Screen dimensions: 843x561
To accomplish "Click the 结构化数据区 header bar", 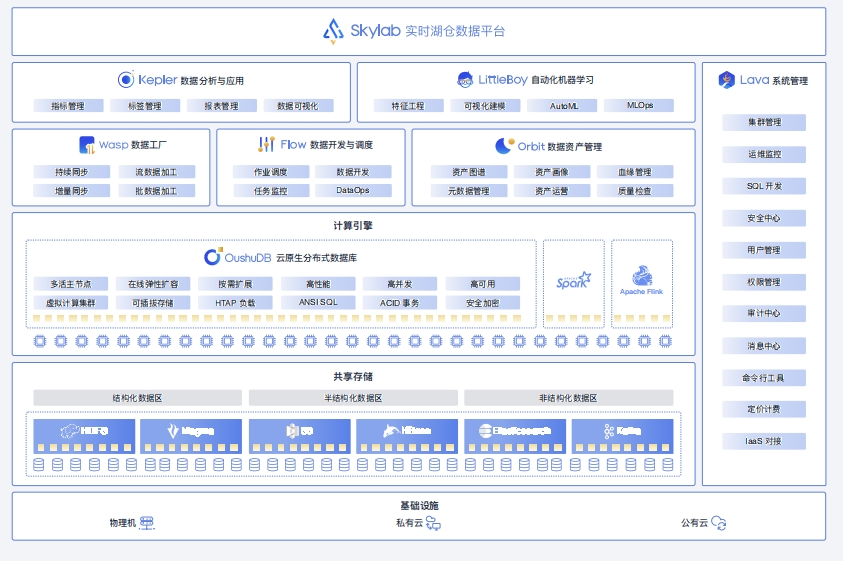I will coord(138,398).
